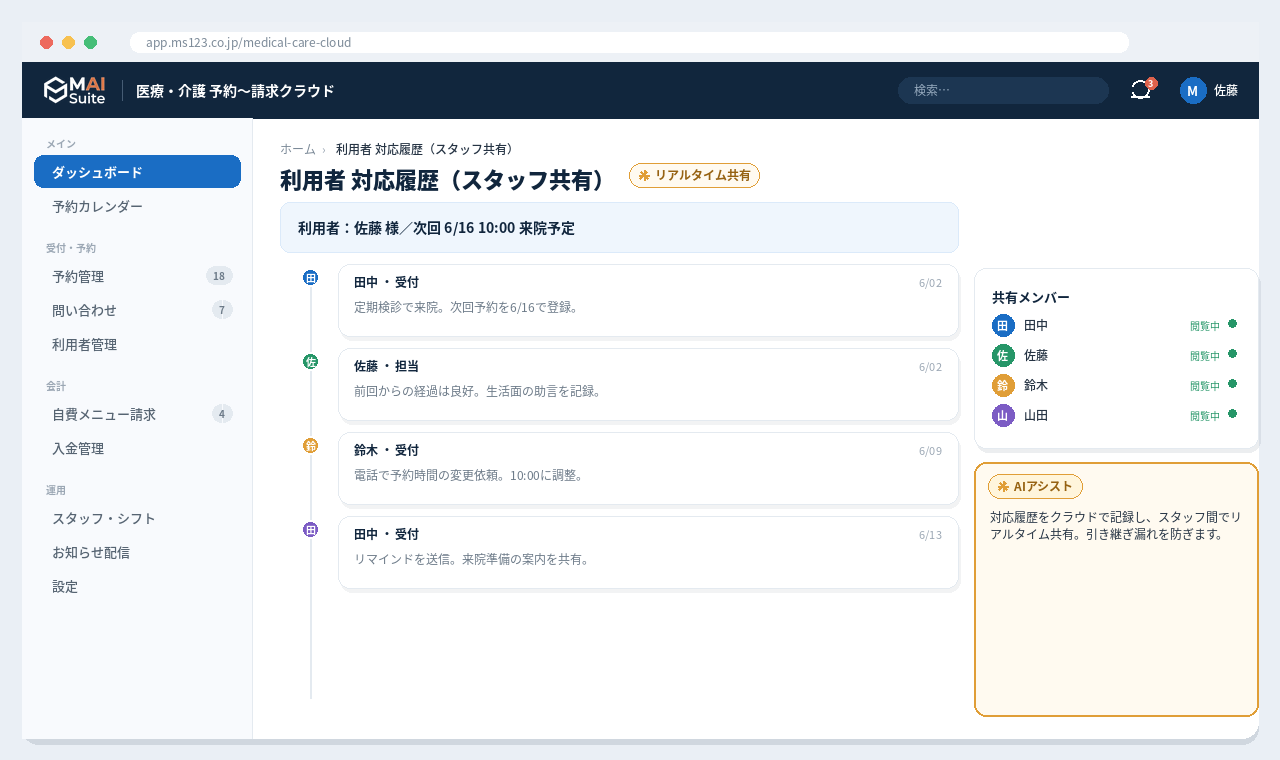Click the 6/13 date on the リマインド card

point(930,535)
